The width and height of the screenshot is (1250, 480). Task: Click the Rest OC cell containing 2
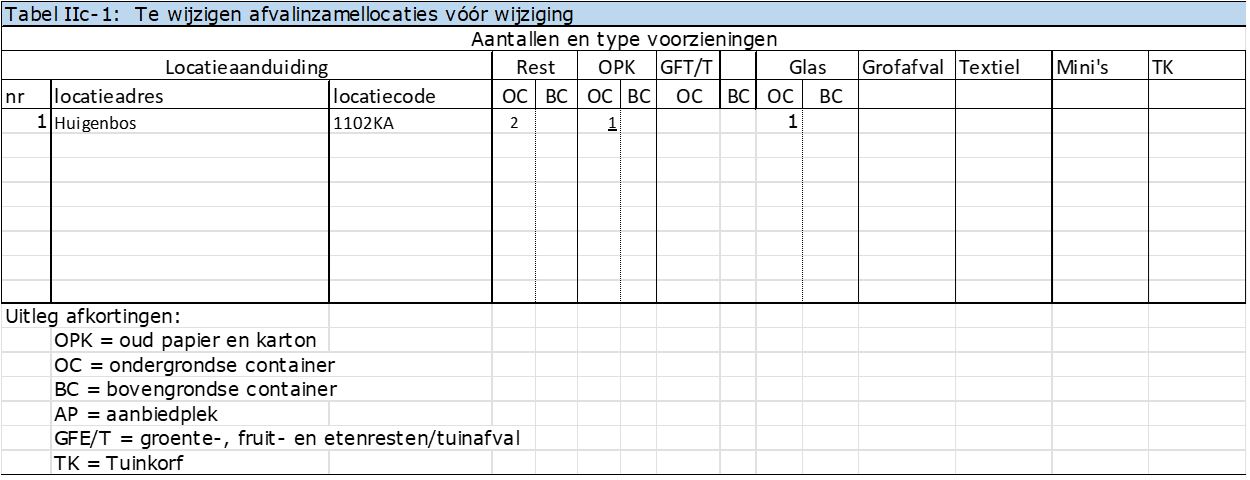513,125
